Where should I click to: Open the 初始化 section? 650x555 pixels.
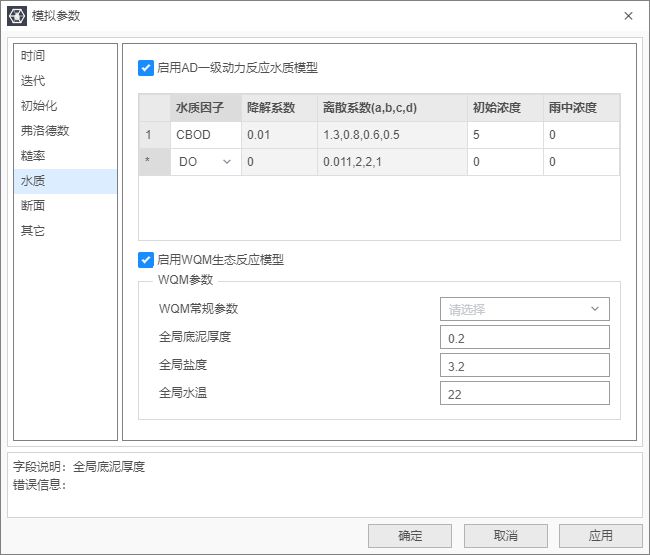coord(39,106)
